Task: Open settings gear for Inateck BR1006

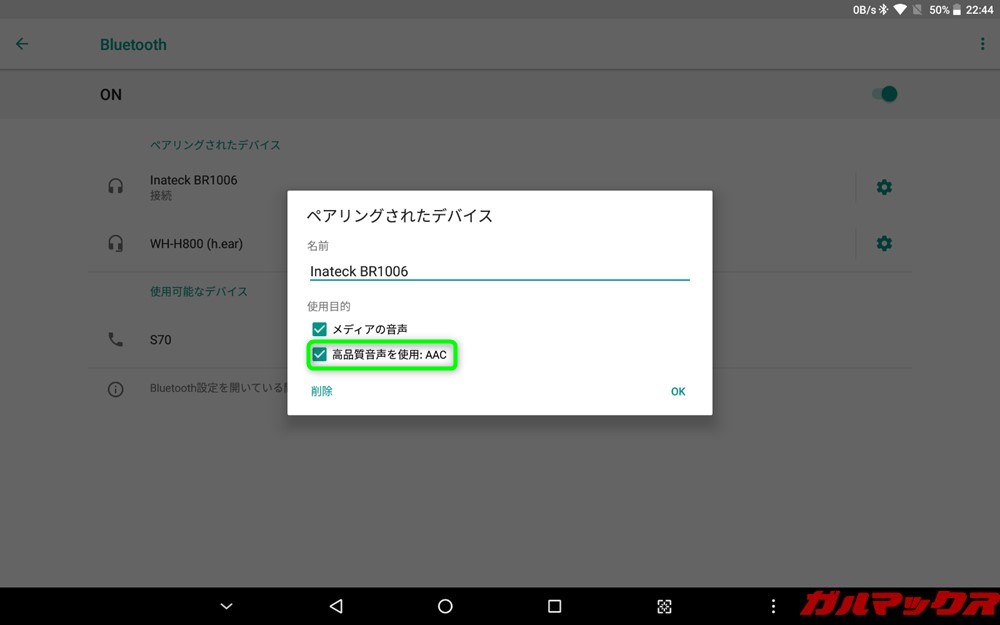Action: [x=884, y=186]
